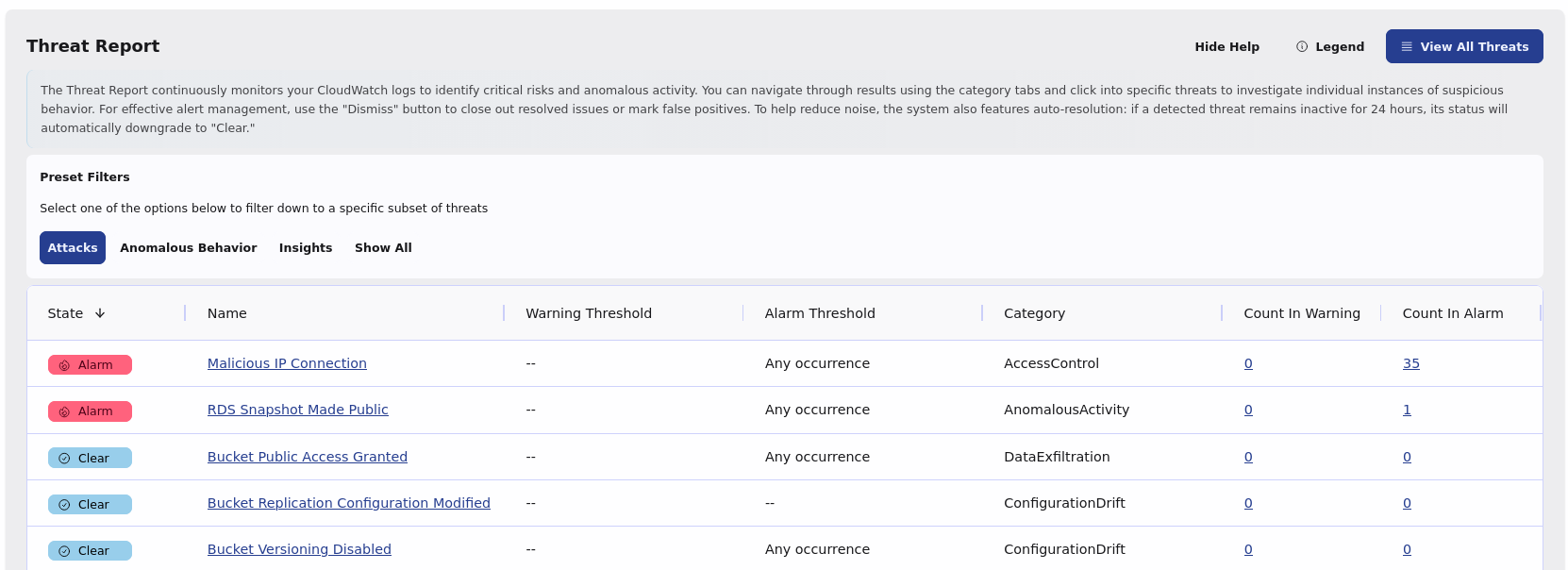Open the RDS Snapshot Made Public link
The height and width of the screenshot is (570, 1568).
[x=297, y=410]
